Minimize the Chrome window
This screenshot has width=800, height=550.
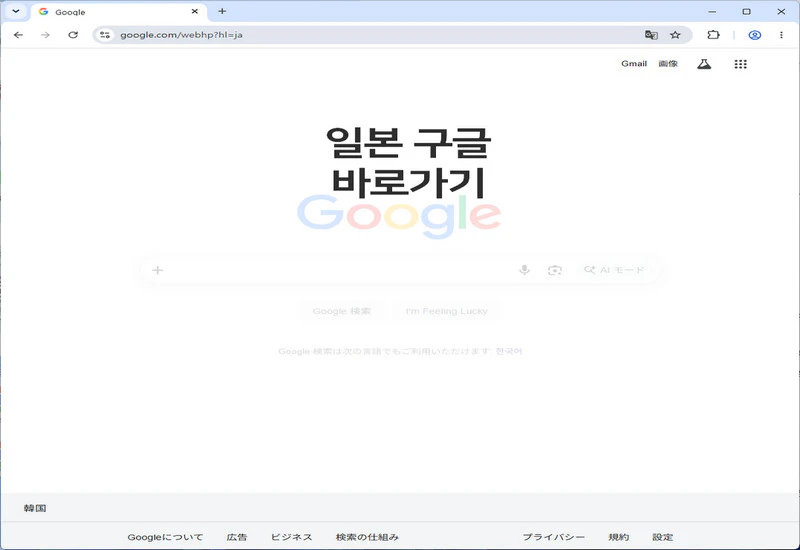pyautogui.click(x=712, y=11)
